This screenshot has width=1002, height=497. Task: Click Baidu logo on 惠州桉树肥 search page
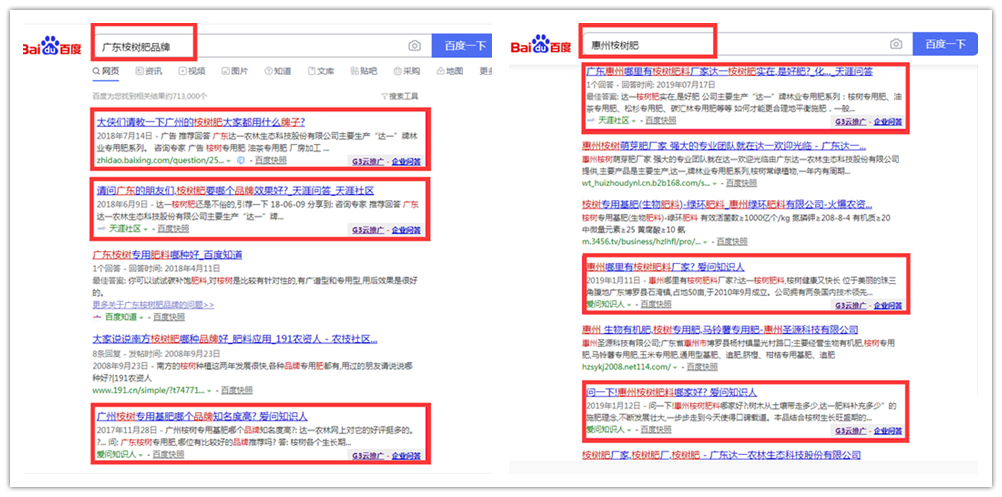(541, 45)
